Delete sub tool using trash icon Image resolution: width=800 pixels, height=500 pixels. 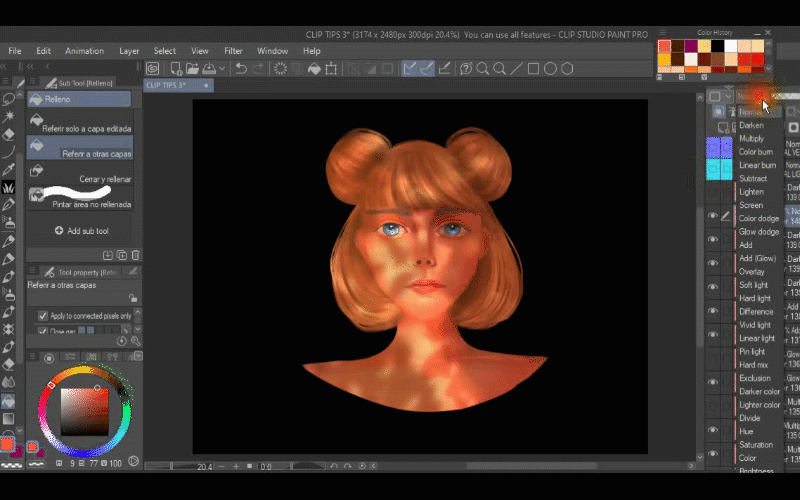click(x=133, y=255)
